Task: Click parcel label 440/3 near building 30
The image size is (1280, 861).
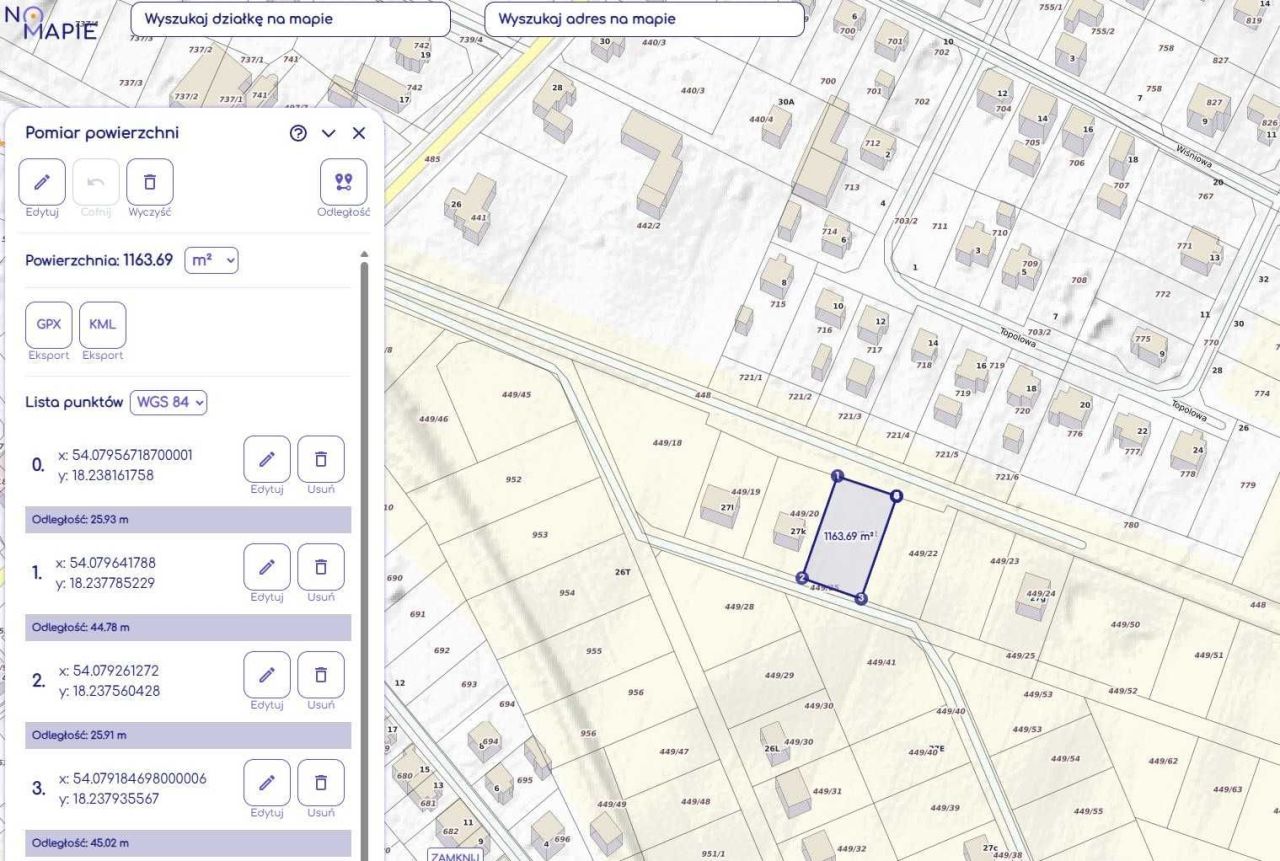Action: 654,43
